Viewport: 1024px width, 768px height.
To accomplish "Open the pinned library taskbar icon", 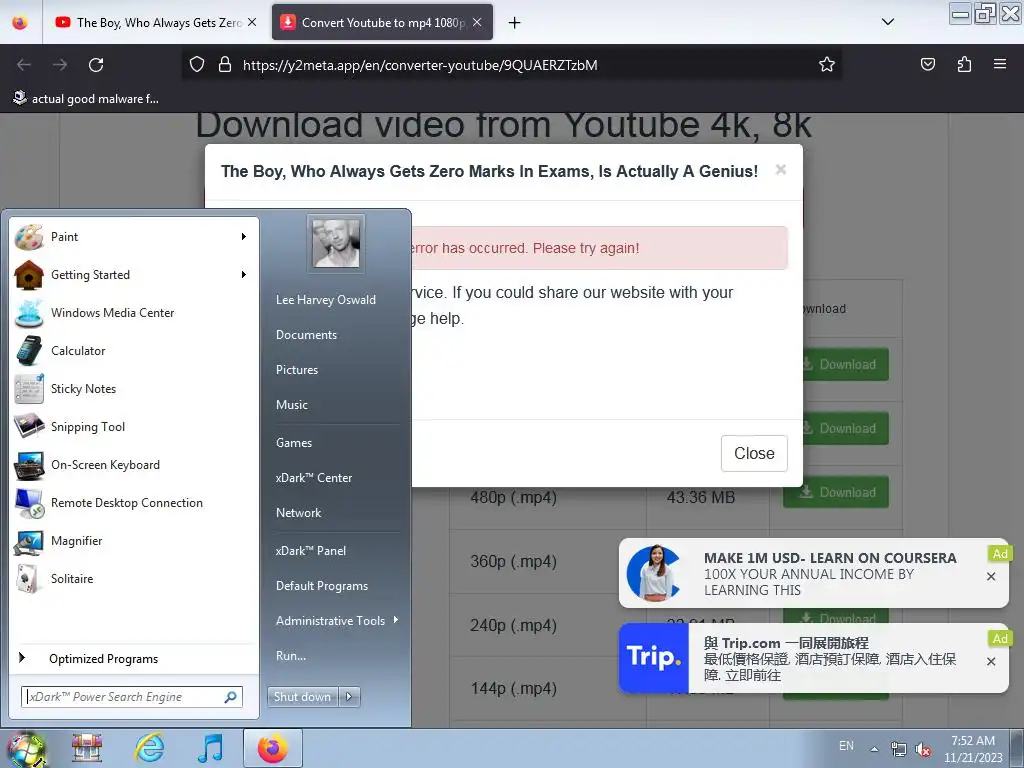I will coord(87,748).
